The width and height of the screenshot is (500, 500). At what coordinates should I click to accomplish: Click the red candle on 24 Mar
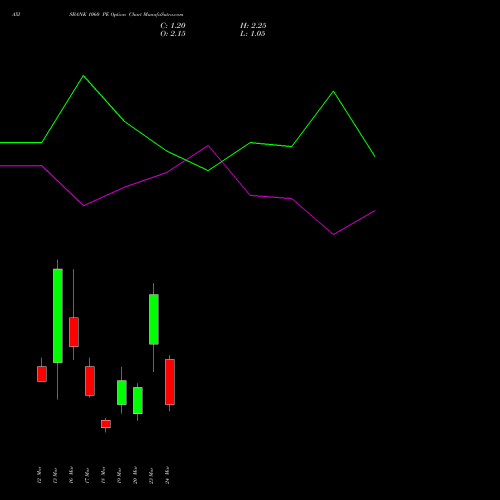tap(170, 382)
